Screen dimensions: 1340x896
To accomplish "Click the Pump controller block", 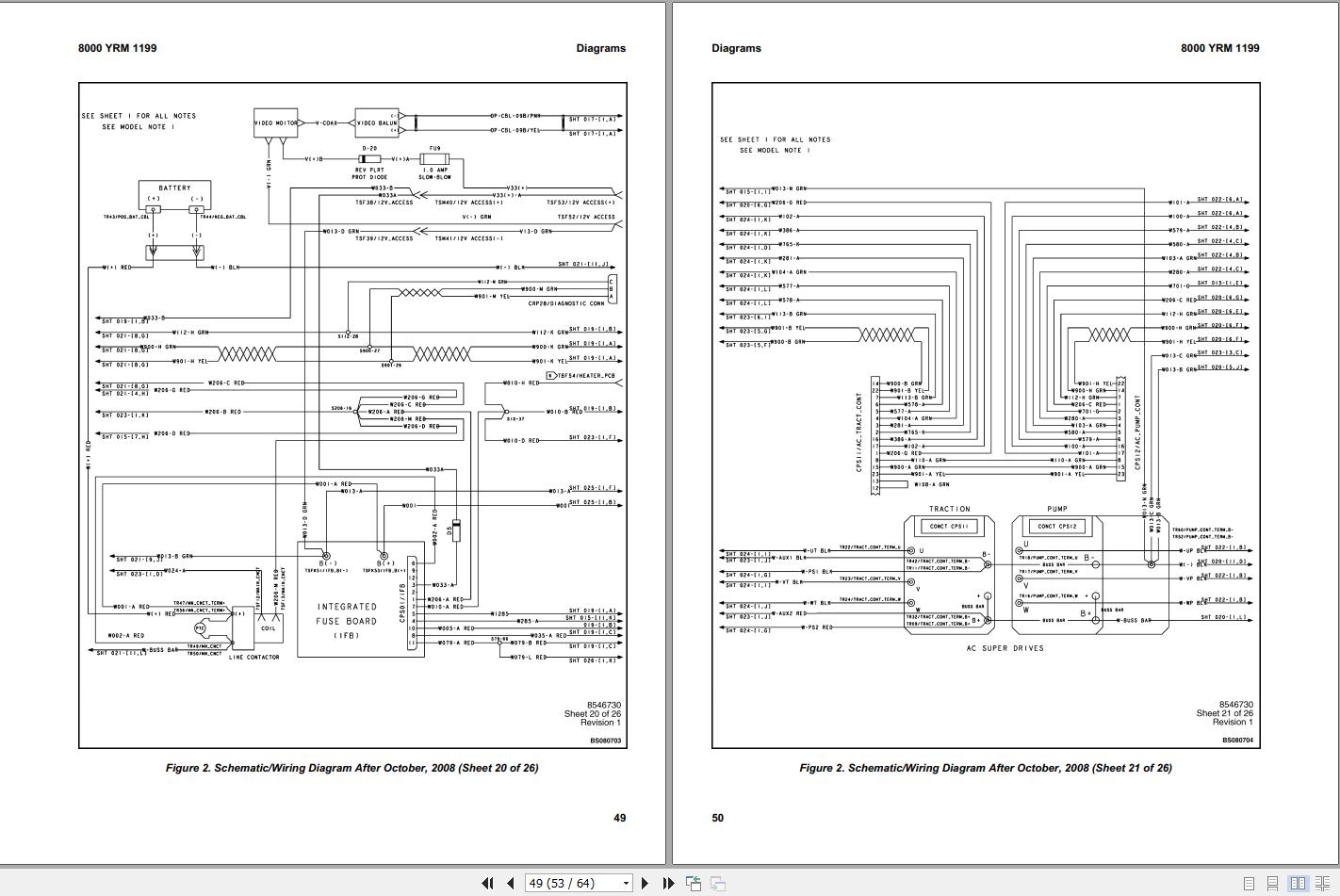I will (x=1057, y=575).
